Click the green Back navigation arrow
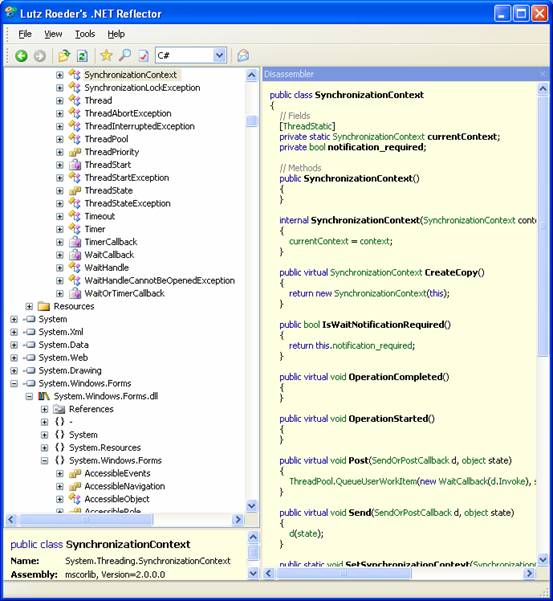553x601 pixels. coord(21,56)
